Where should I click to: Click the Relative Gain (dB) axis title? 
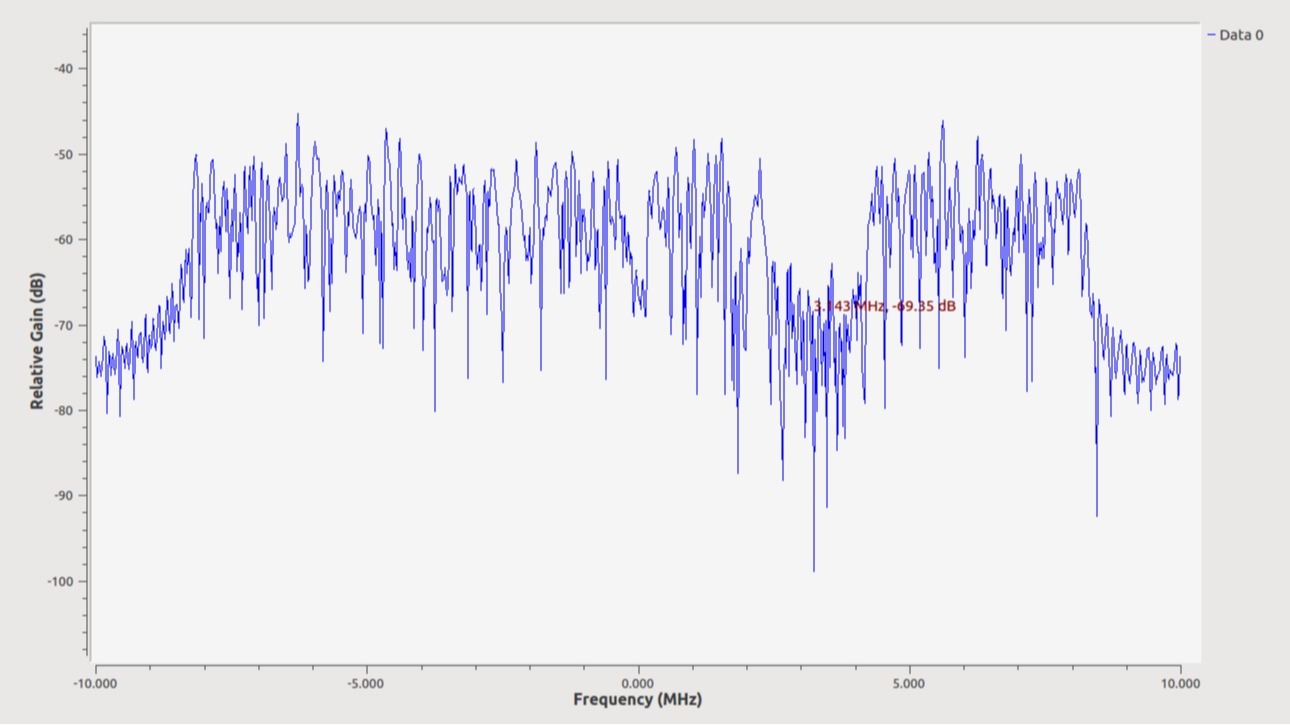(x=37, y=341)
